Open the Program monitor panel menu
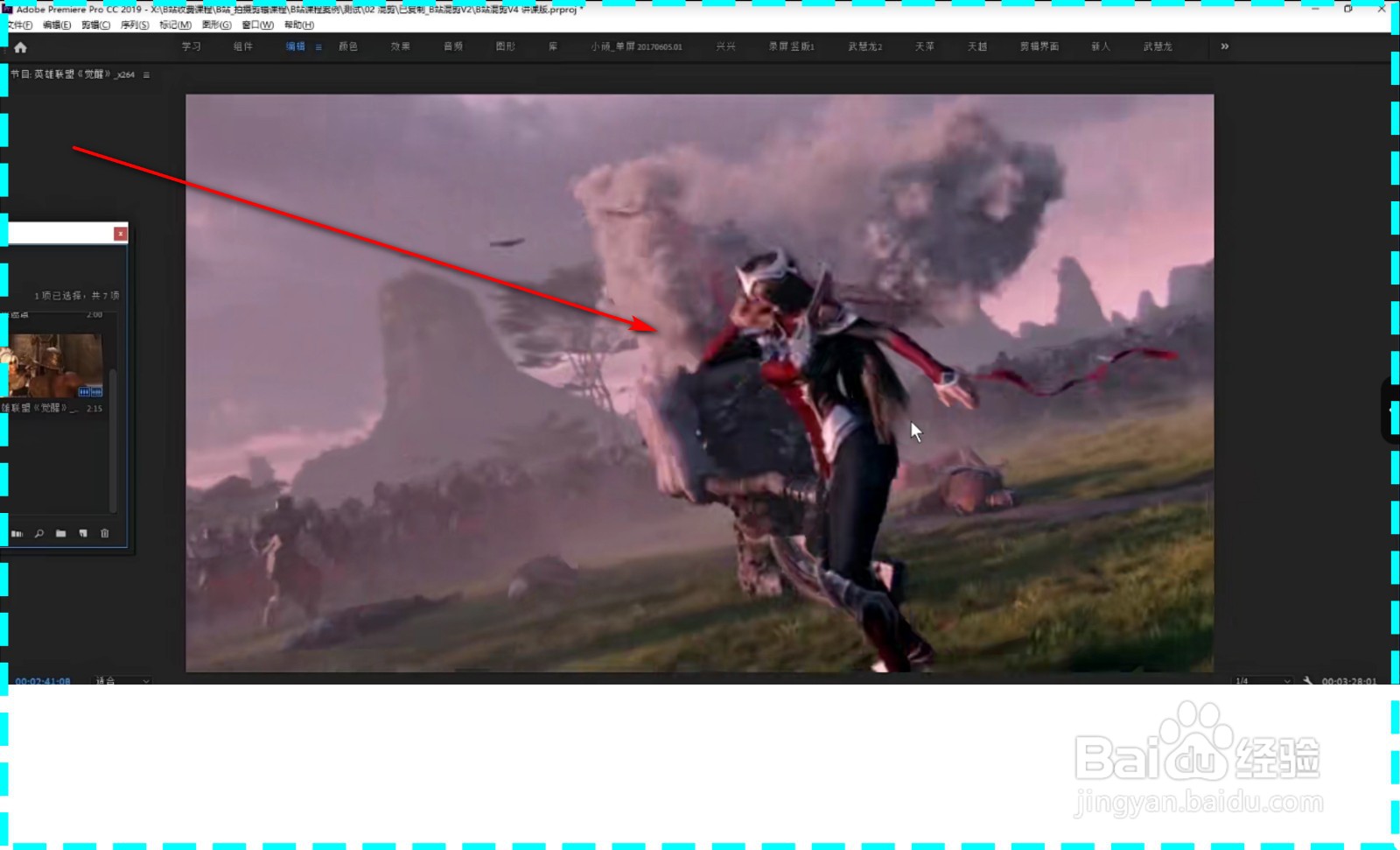The height and width of the screenshot is (850, 1400). click(x=146, y=75)
